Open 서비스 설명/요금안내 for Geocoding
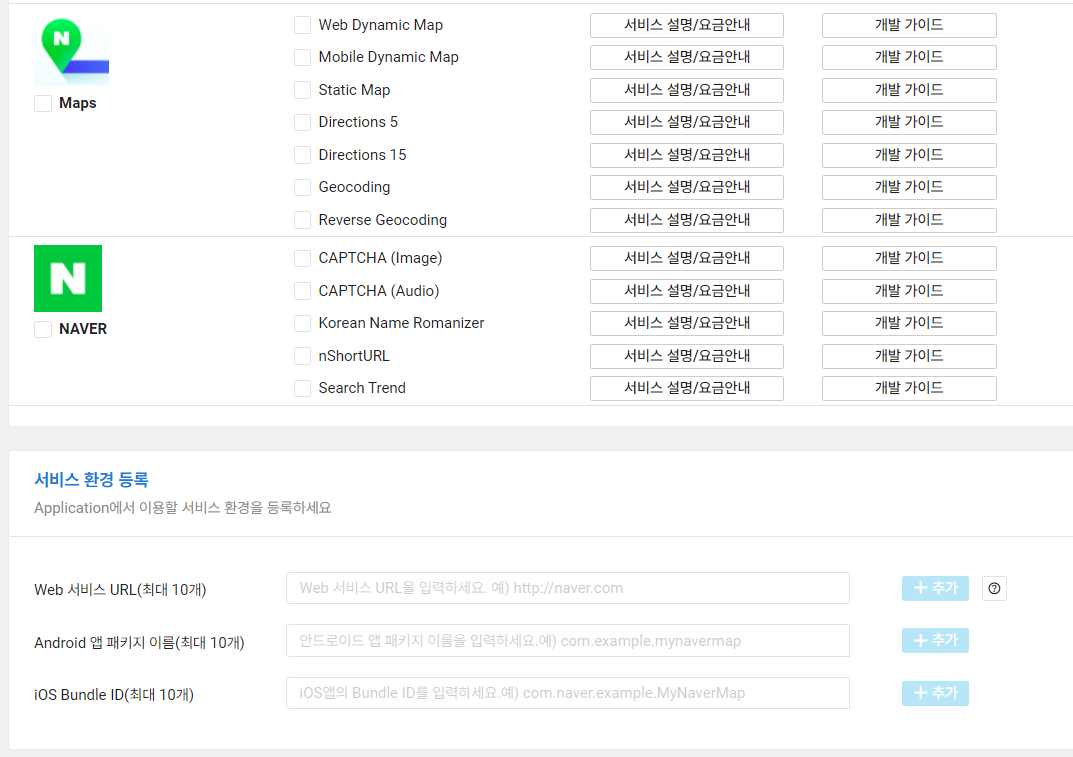The width and height of the screenshot is (1073, 757). (x=686, y=188)
